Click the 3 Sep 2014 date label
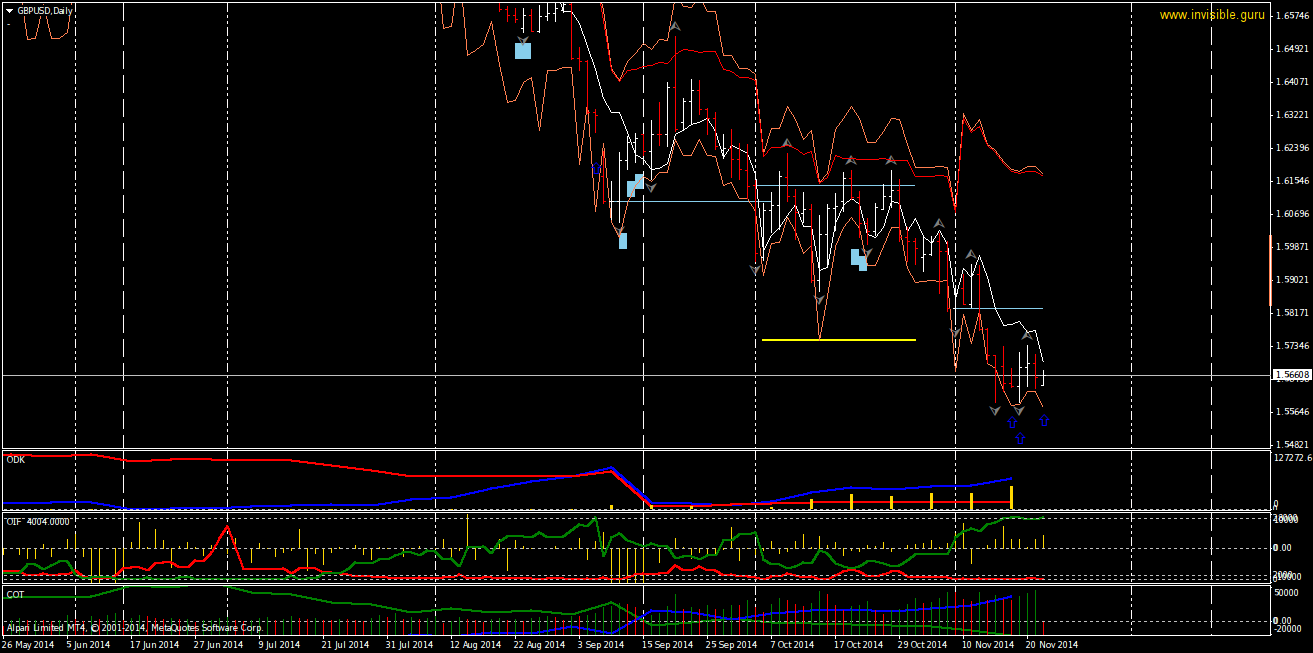The height and width of the screenshot is (653, 1313). pos(601,646)
